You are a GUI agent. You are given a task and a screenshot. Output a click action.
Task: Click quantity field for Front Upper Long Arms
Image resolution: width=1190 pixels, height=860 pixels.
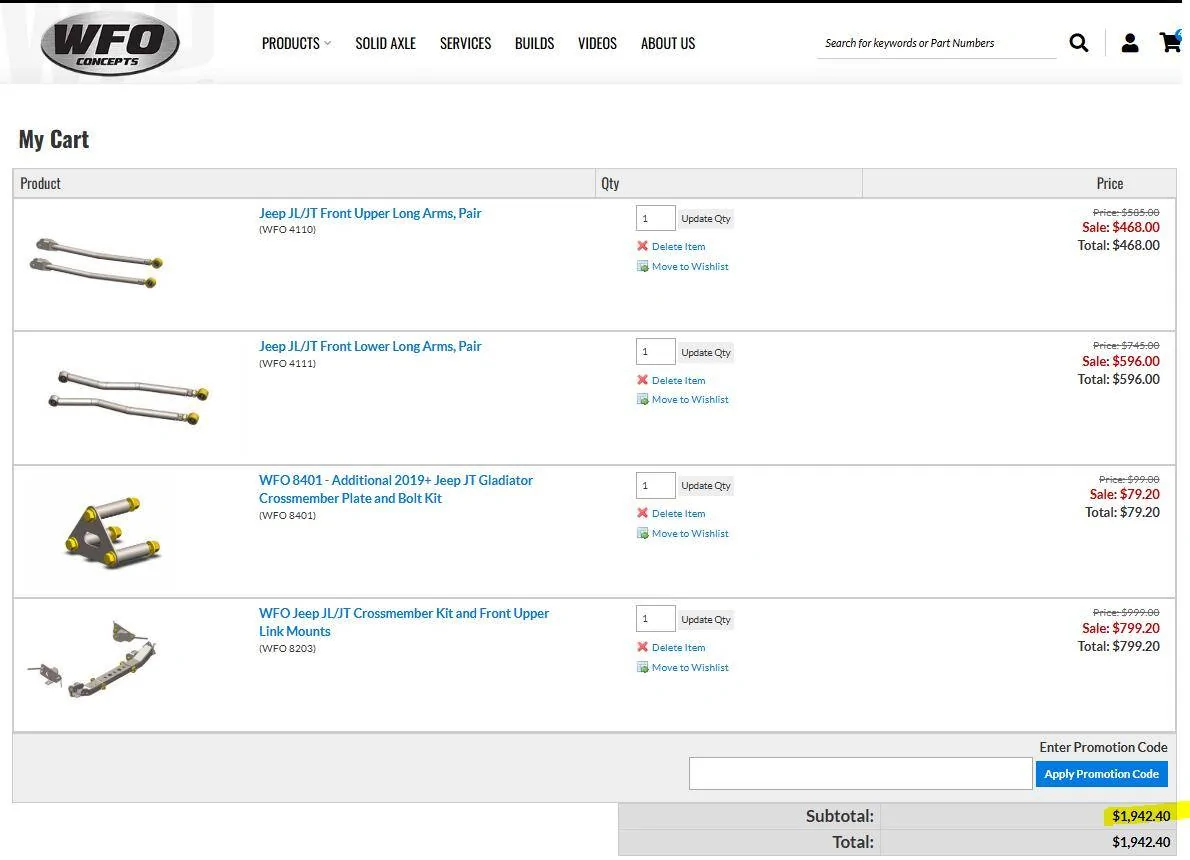click(656, 218)
